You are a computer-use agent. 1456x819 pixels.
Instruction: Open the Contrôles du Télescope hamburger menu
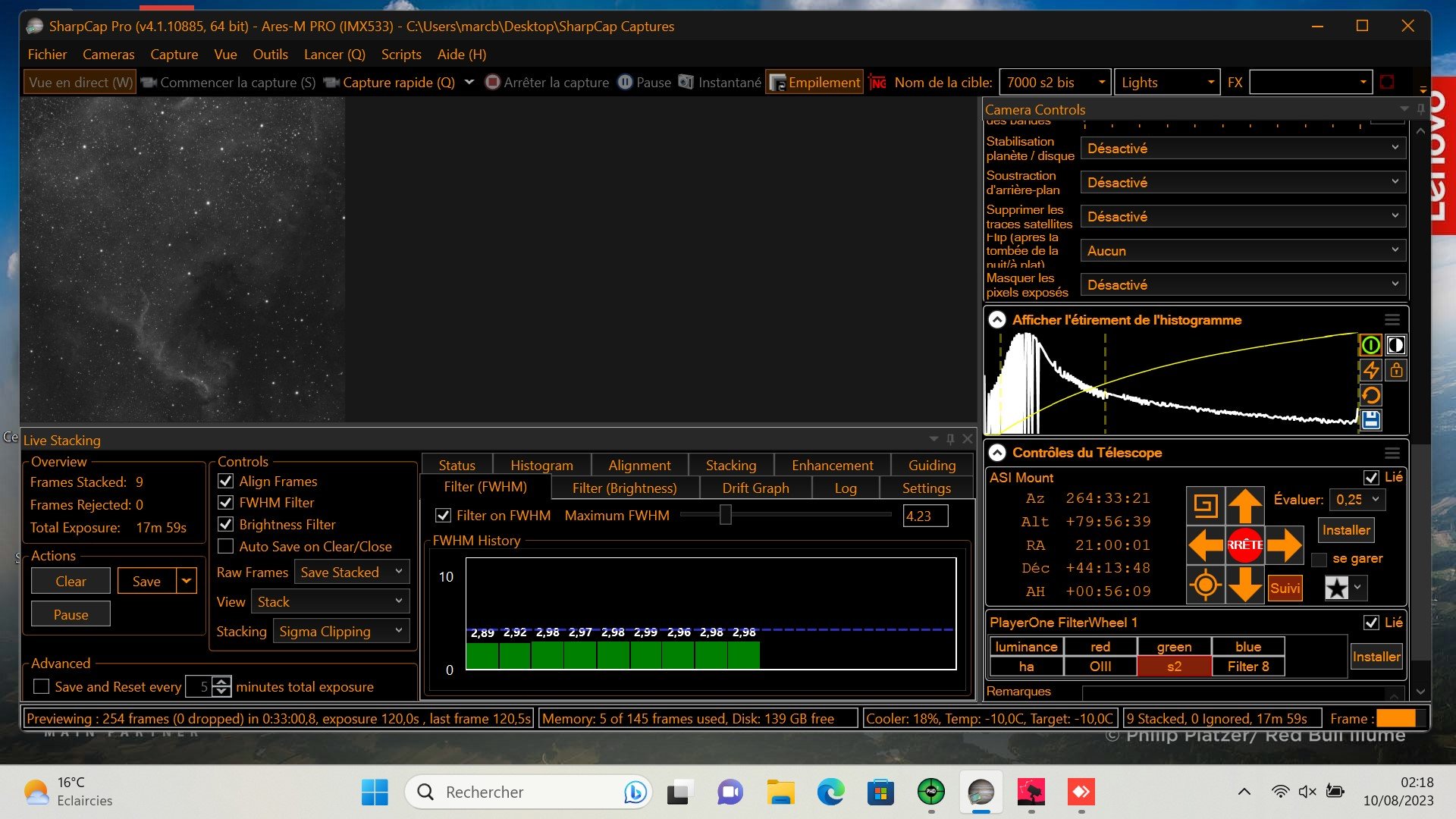tap(1392, 453)
